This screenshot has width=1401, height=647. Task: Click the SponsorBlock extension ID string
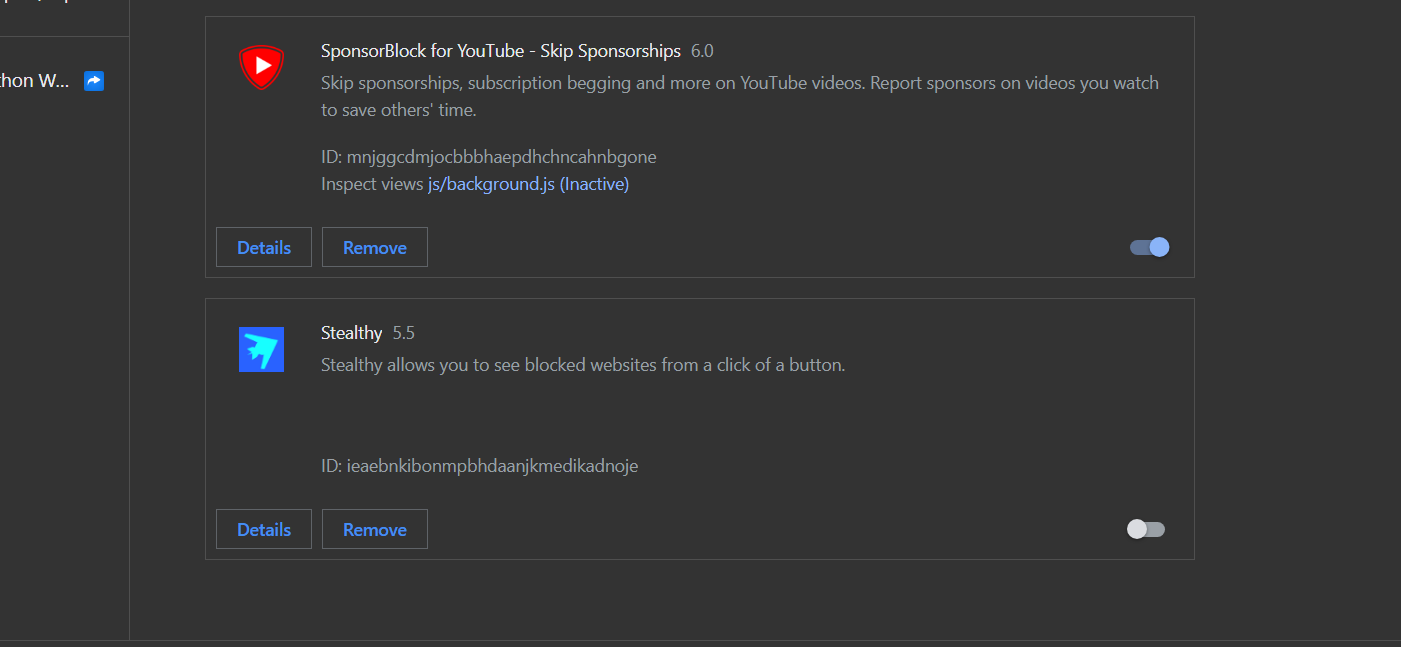(488, 157)
